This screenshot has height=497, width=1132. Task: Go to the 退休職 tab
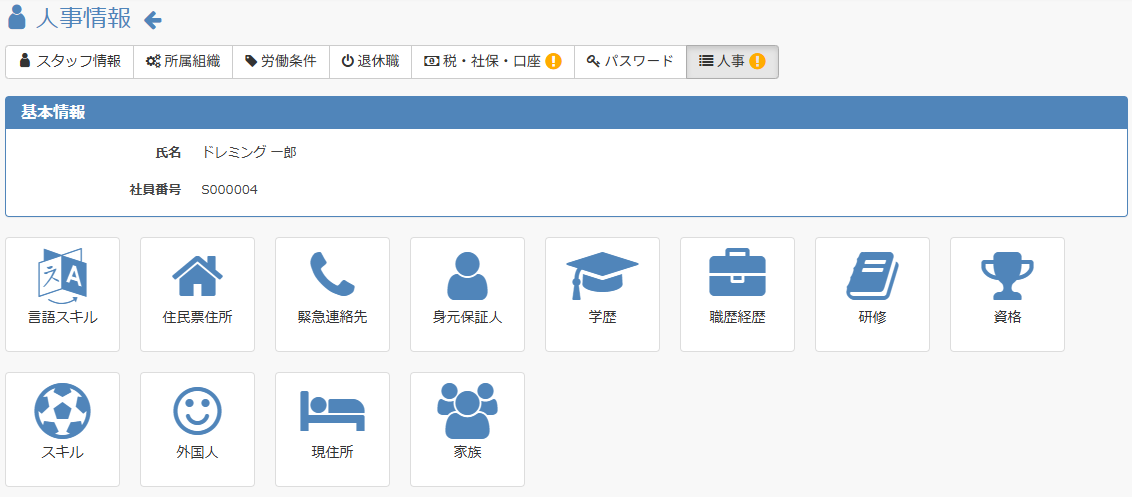(x=370, y=62)
